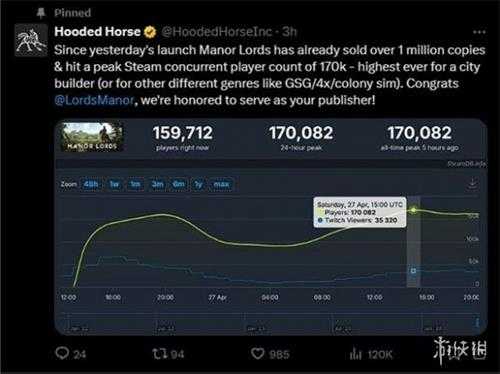
Task: Open view analytics bar chart icon
Action: (x=356, y=354)
